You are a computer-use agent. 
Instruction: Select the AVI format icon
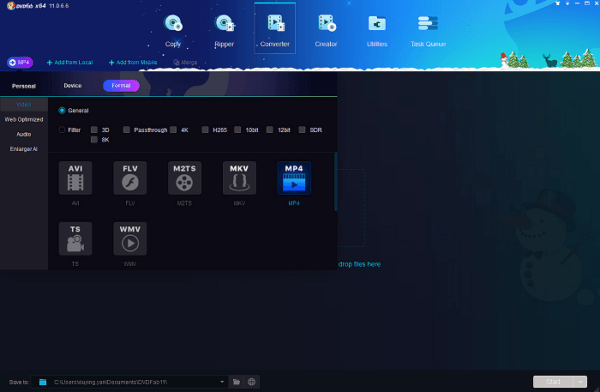pos(75,178)
